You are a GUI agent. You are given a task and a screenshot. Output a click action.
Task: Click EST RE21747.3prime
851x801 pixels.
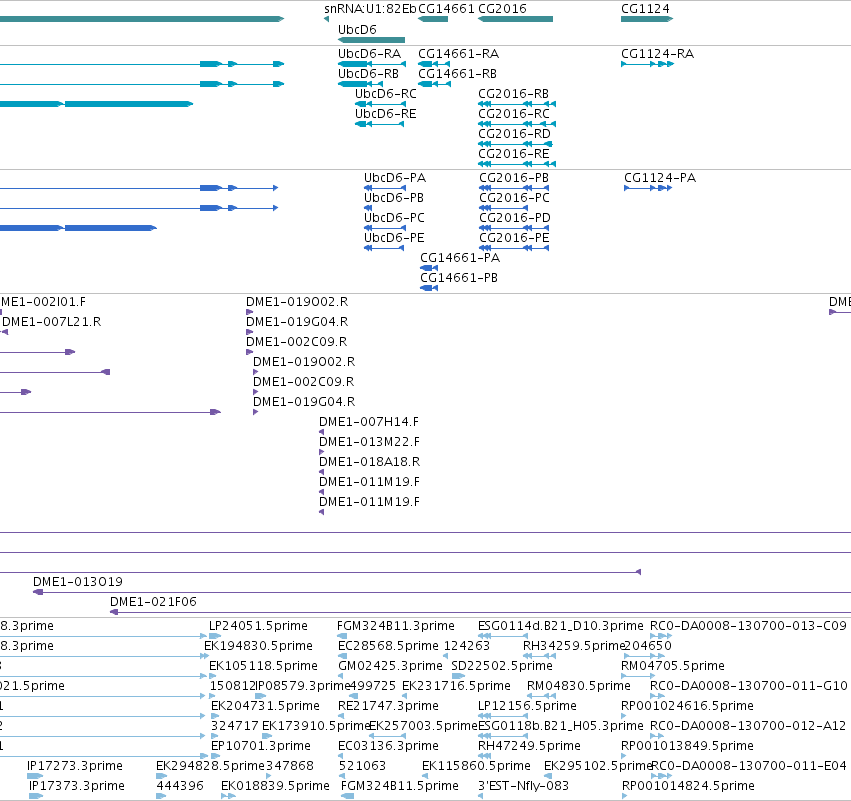click(x=341, y=716)
